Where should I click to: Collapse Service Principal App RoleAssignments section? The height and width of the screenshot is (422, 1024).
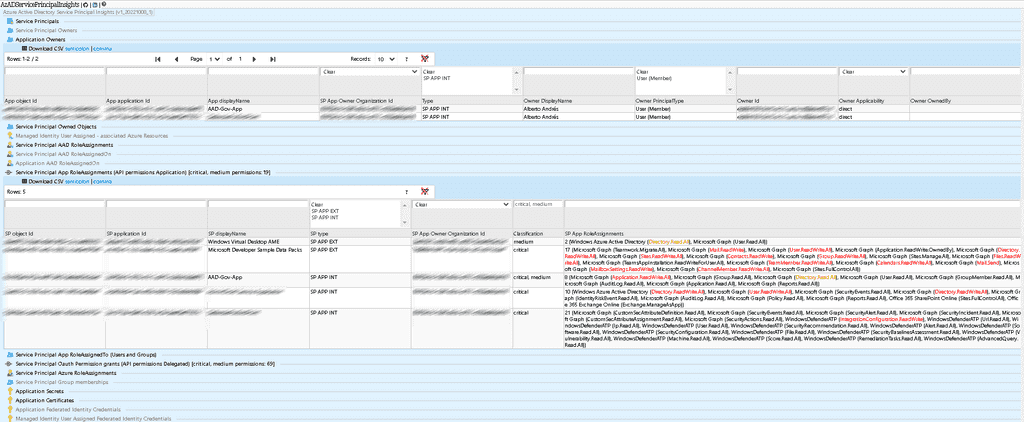click(143, 172)
